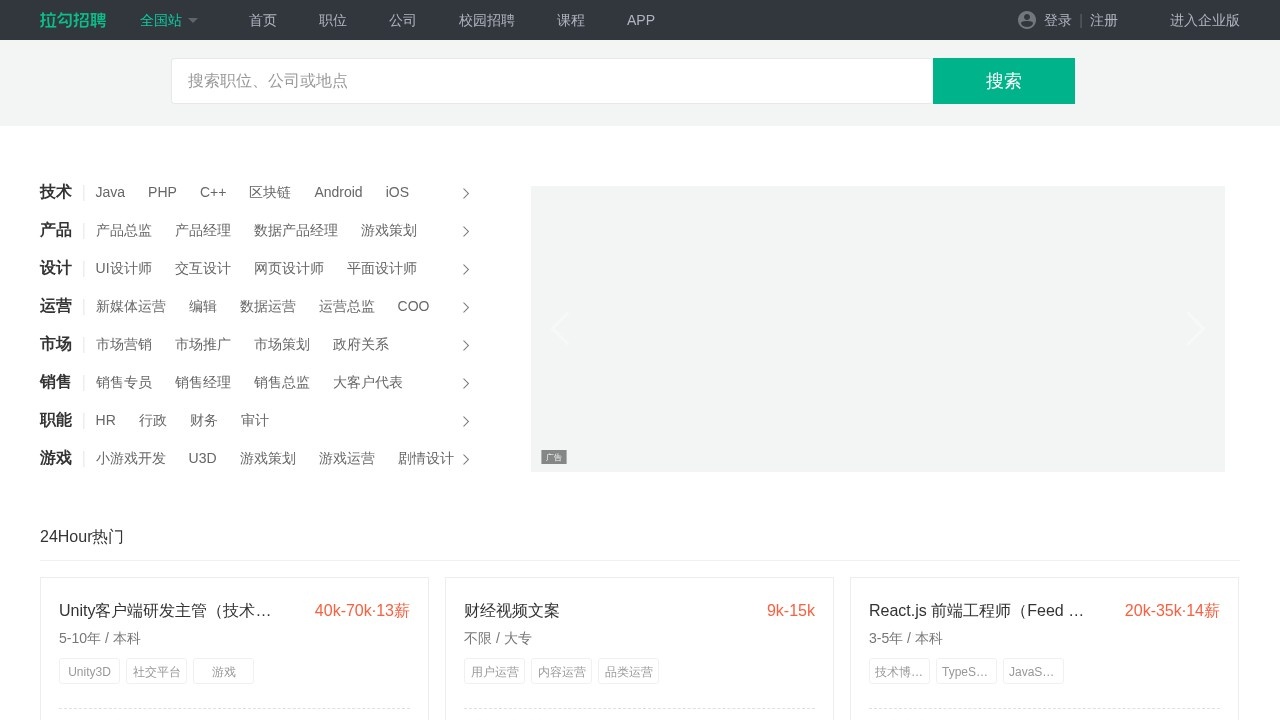Open more 技术 job options via its arrow

465,193
